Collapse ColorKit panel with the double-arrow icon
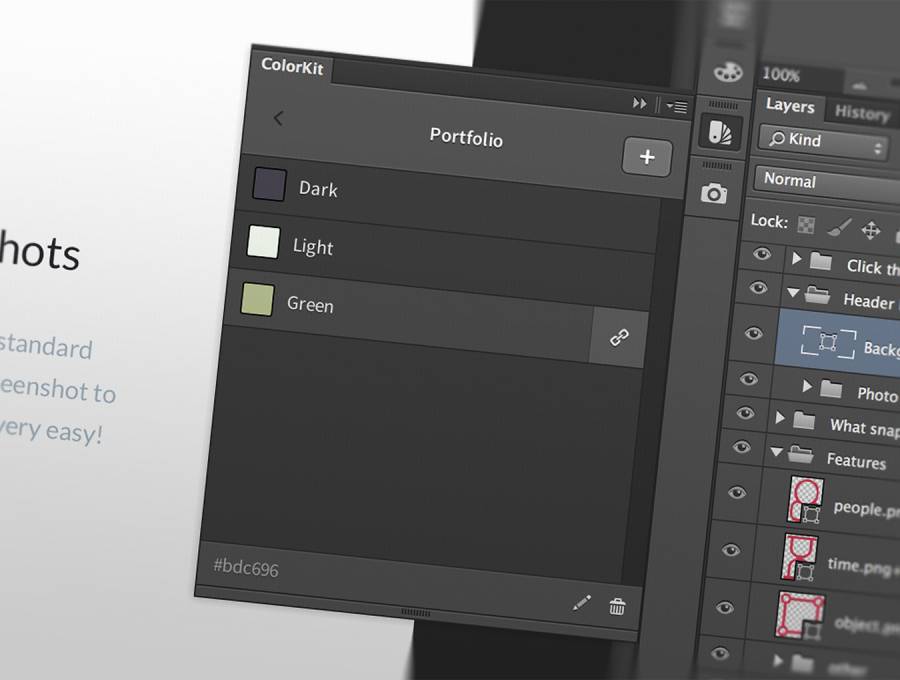Viewport: 900px width, 680px height. coord(640,103)
